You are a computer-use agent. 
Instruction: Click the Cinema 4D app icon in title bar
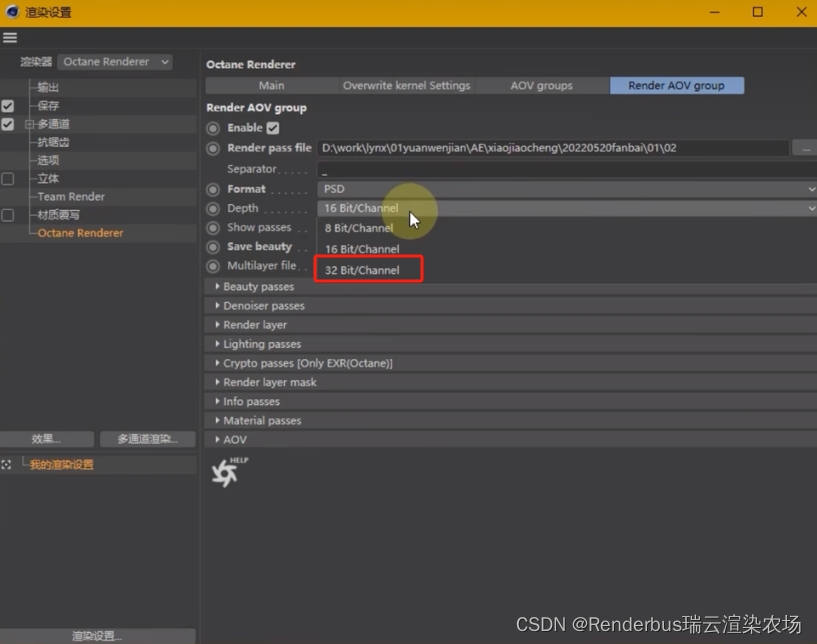pos(12,11)
